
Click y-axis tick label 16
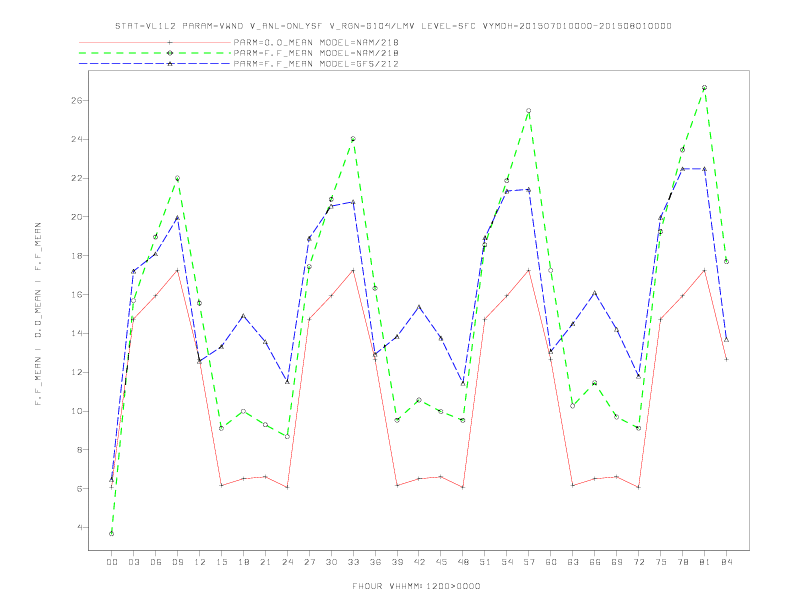coord(76,295)
